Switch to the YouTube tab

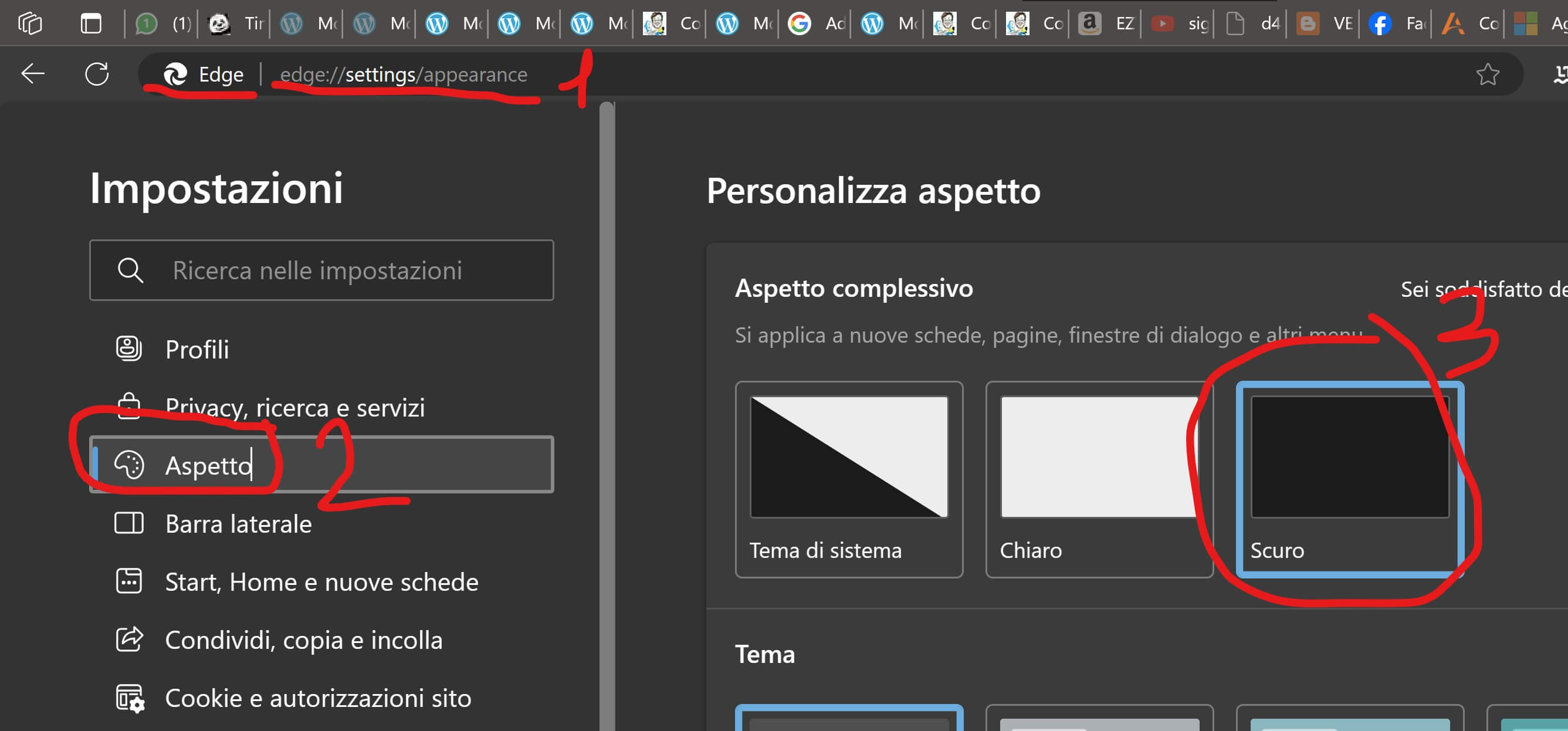[1178, 23]
